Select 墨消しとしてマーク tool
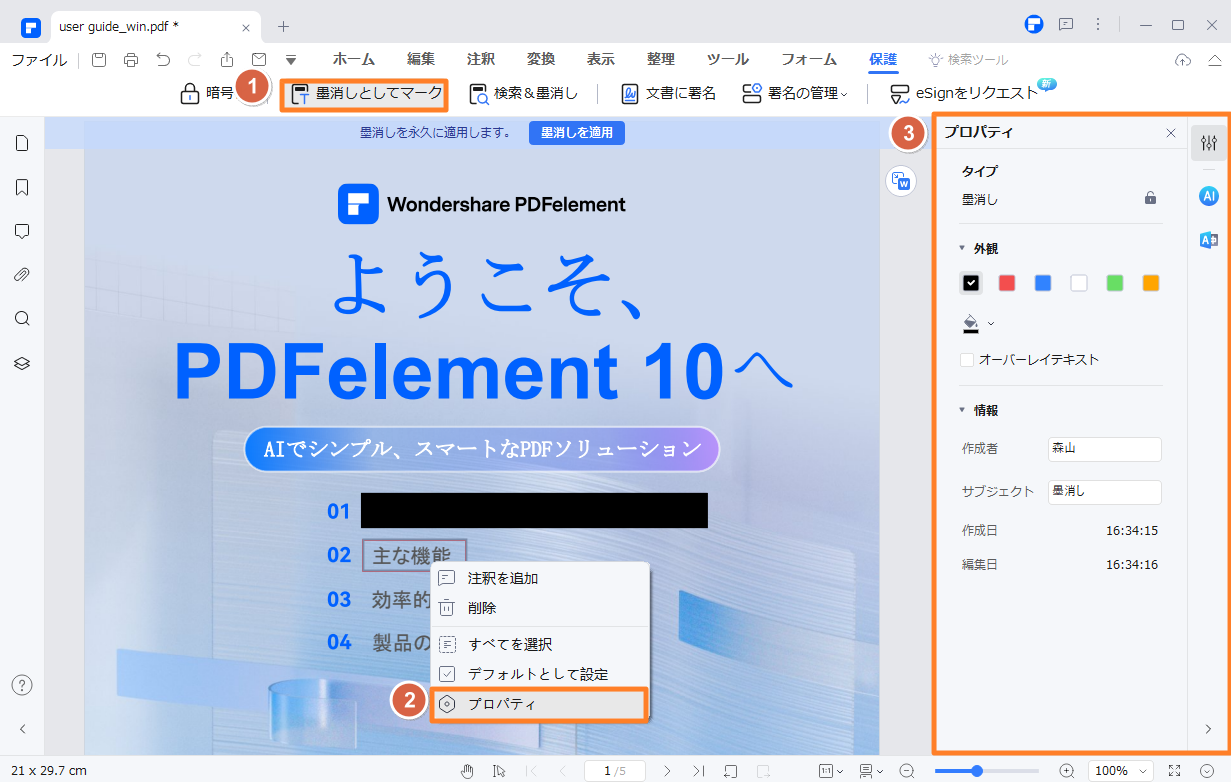The width and height of the screenshot is (1231, 782). 366,94
